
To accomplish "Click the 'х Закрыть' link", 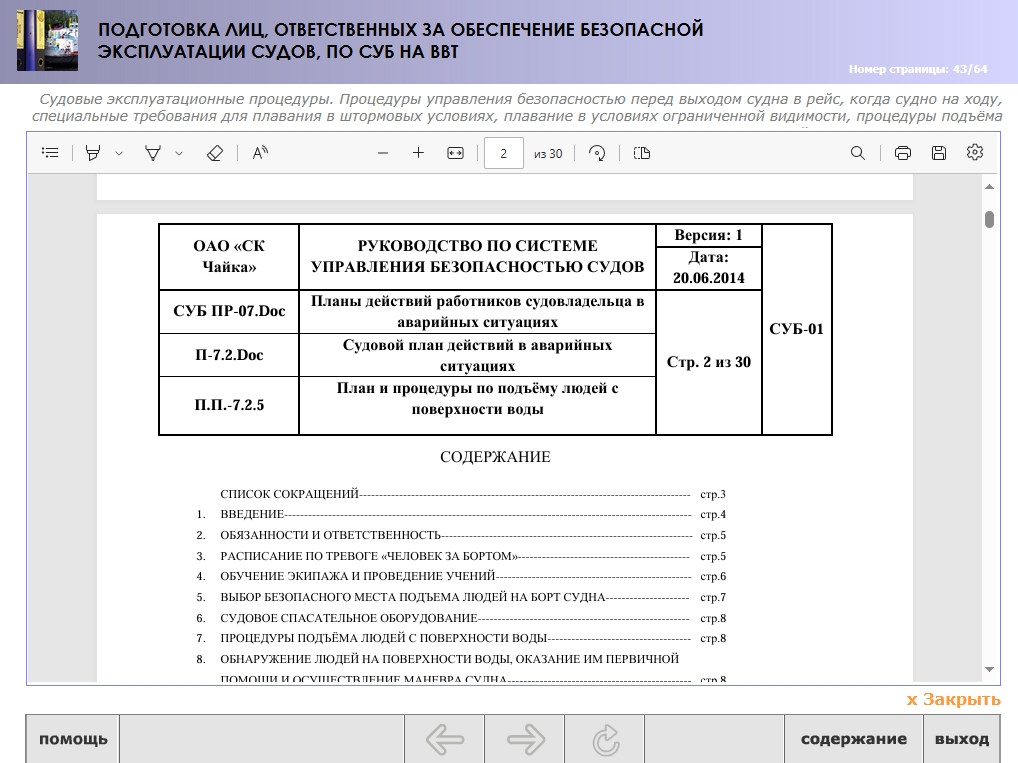I will (953, 700).
